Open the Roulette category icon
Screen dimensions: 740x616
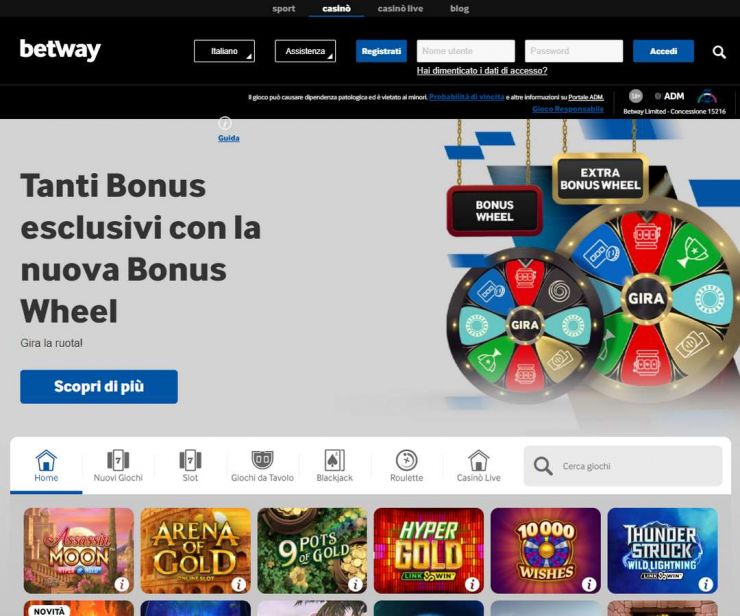[x=406, y=460]
